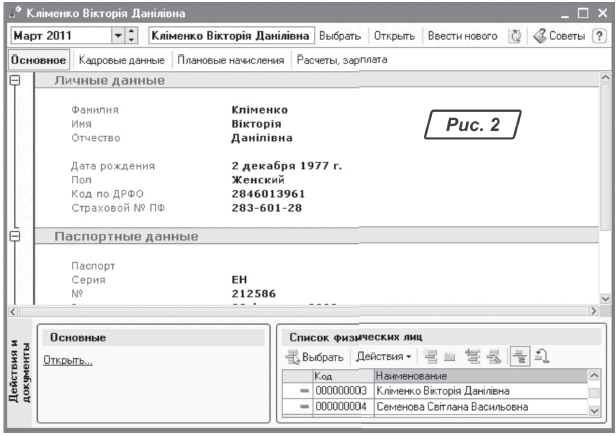The width and height of the screenshot is (616, 436).
Task: Open the Советы tips panel
Action: (x=557, y=35)
